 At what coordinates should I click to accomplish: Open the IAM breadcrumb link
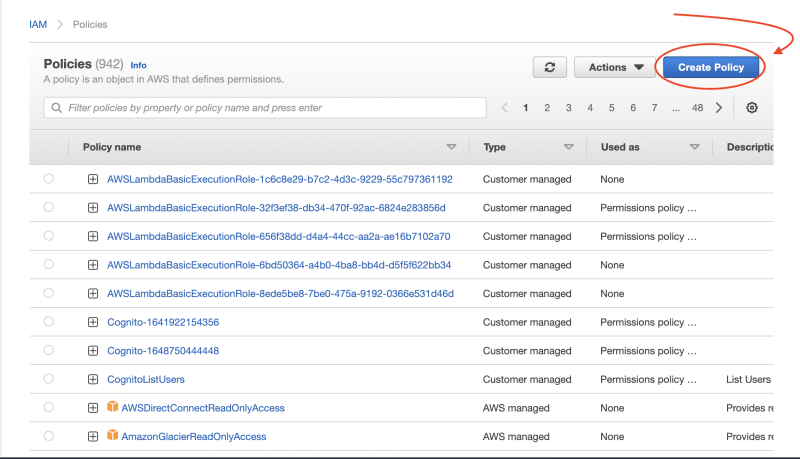pos(38,24)
